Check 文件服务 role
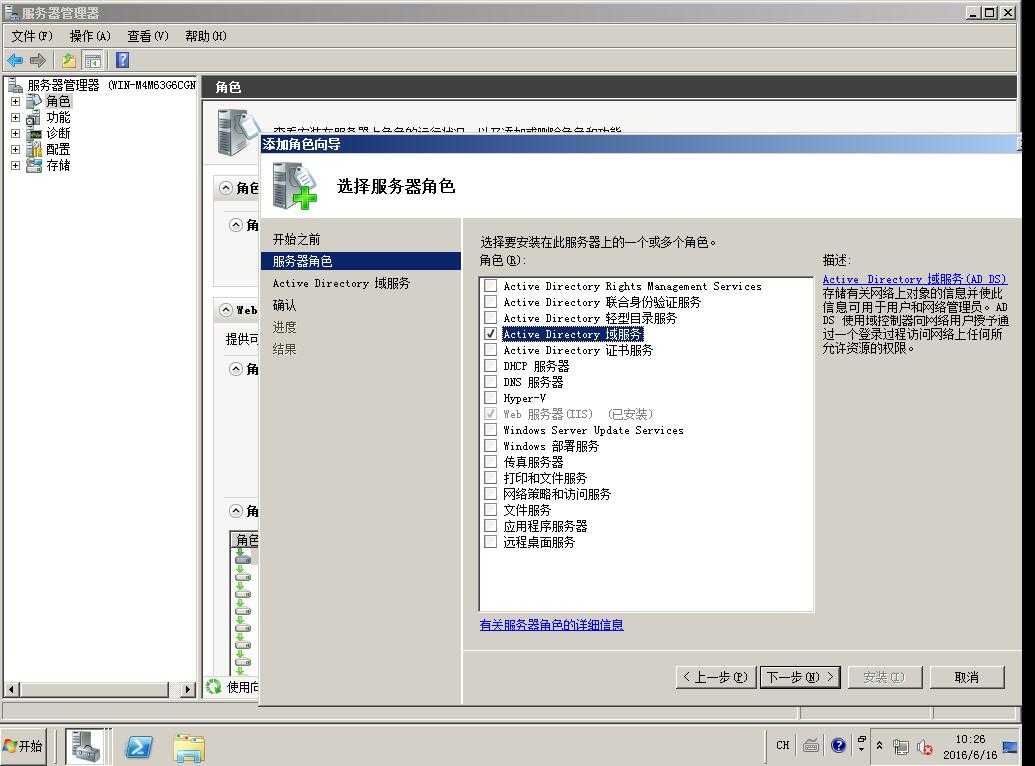 point(490,510)
